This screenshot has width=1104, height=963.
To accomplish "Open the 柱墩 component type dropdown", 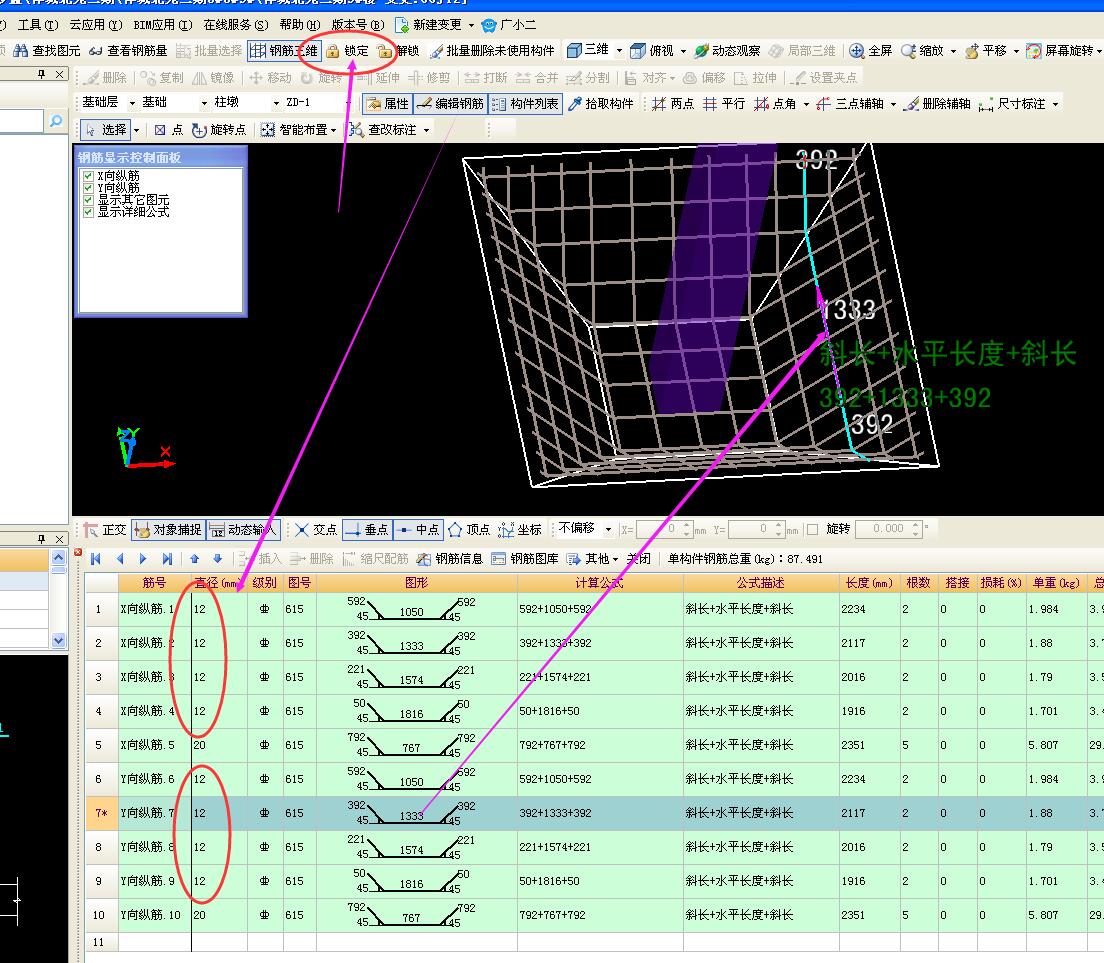I will click(x=276, y=103).
